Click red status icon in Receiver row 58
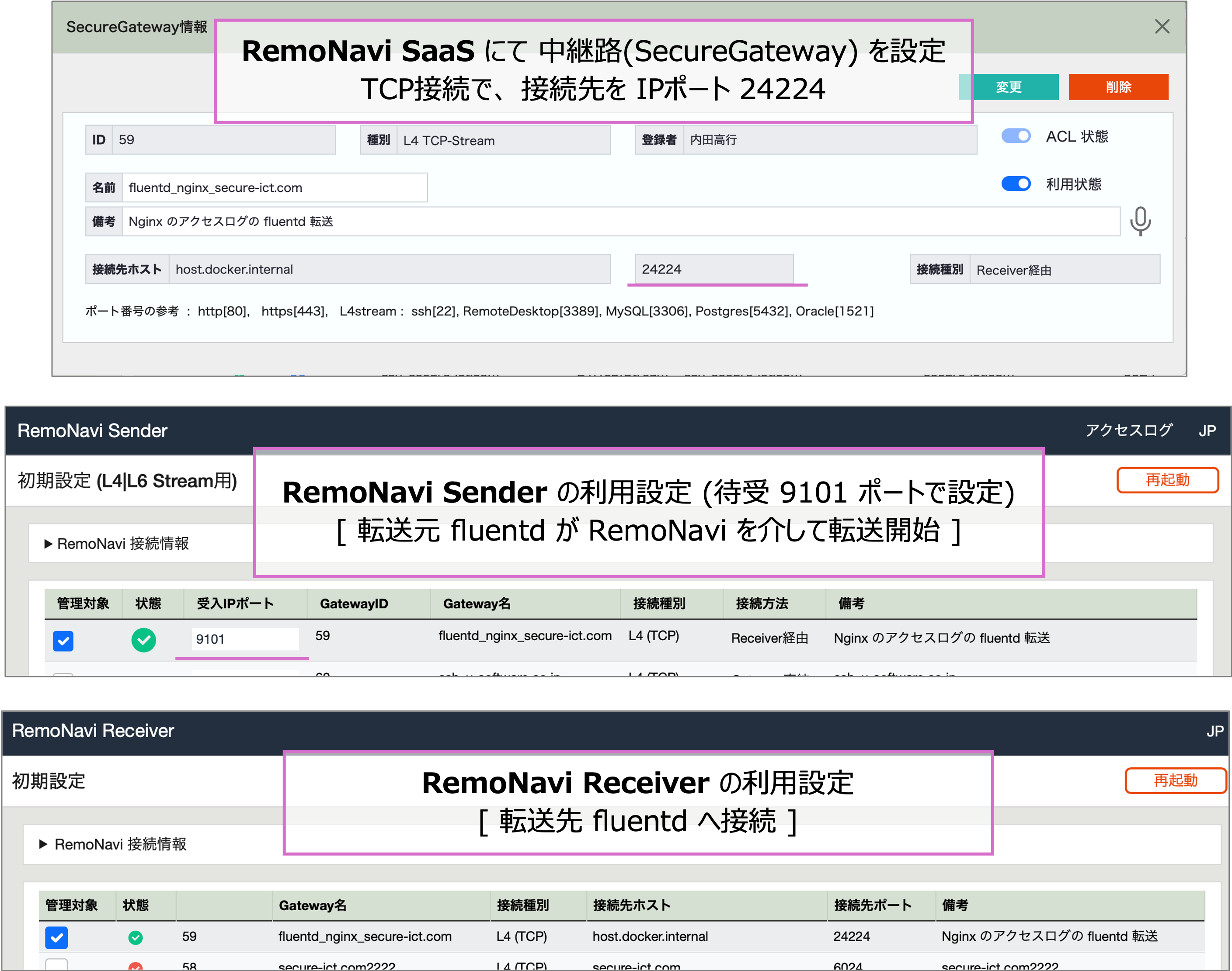This screenshot has height=971, width=1232. click(x=136, y=967)
